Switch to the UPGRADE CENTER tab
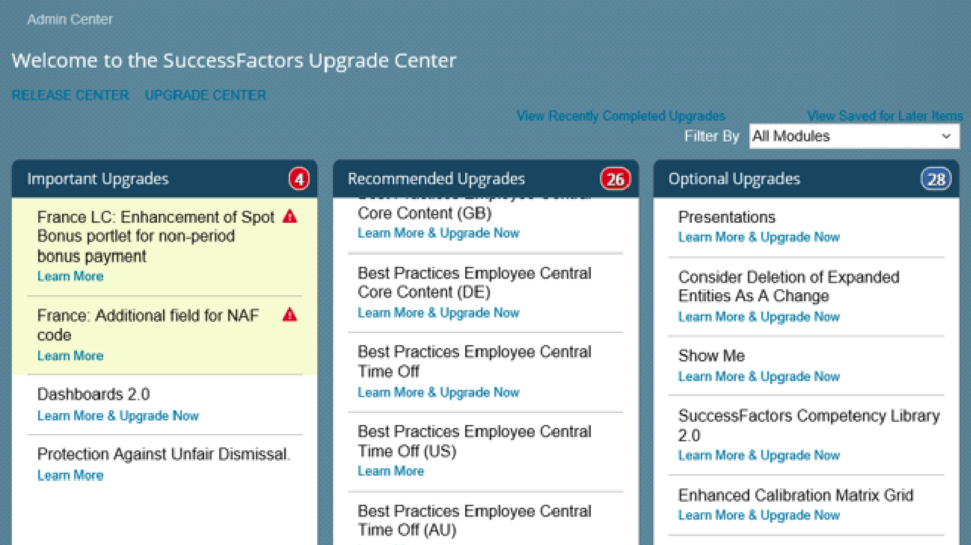Screen dimensions: 971x545 tap(206, 95)
